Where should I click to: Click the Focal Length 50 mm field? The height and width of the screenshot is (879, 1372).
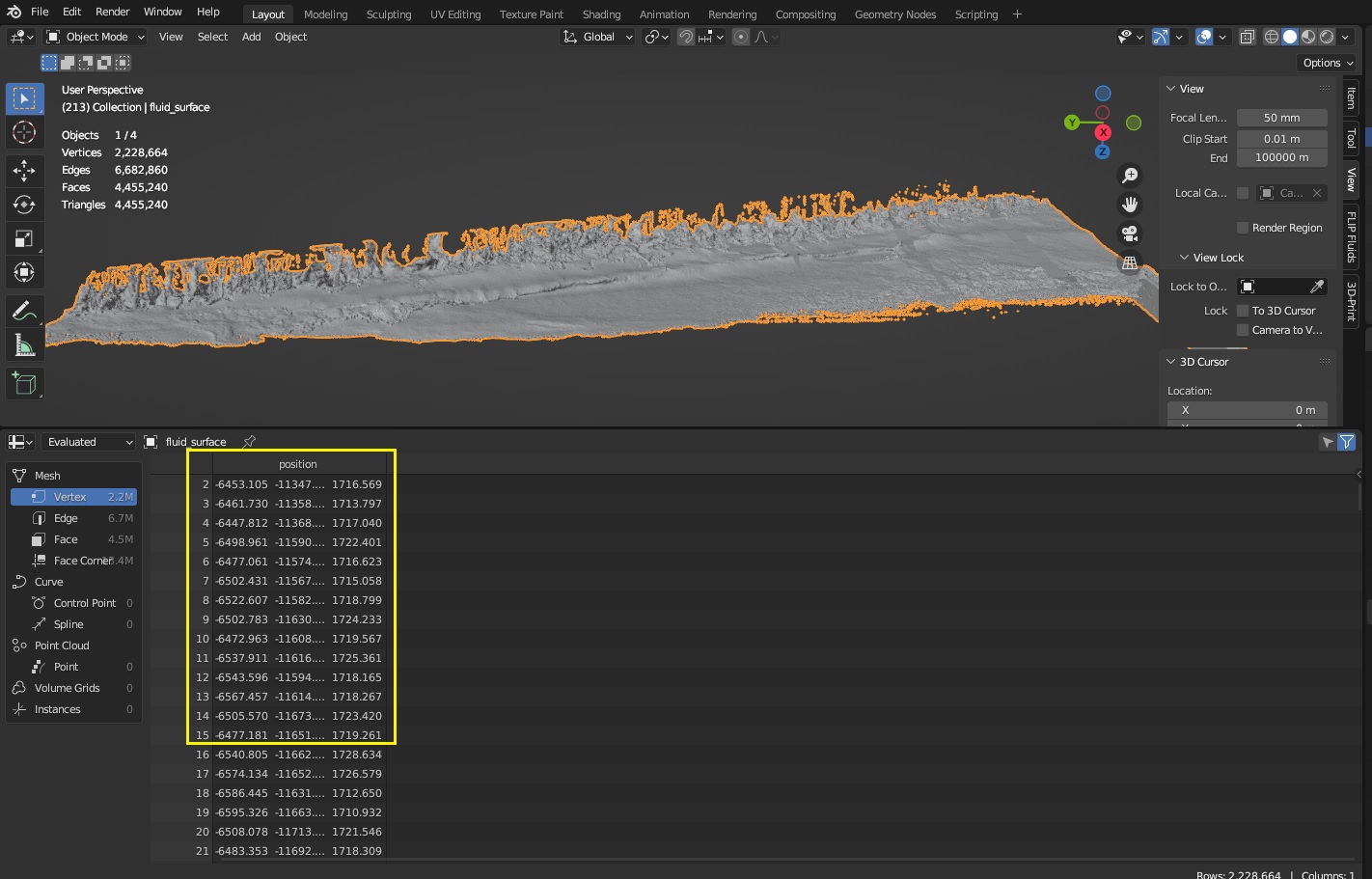coord(1282,118)
